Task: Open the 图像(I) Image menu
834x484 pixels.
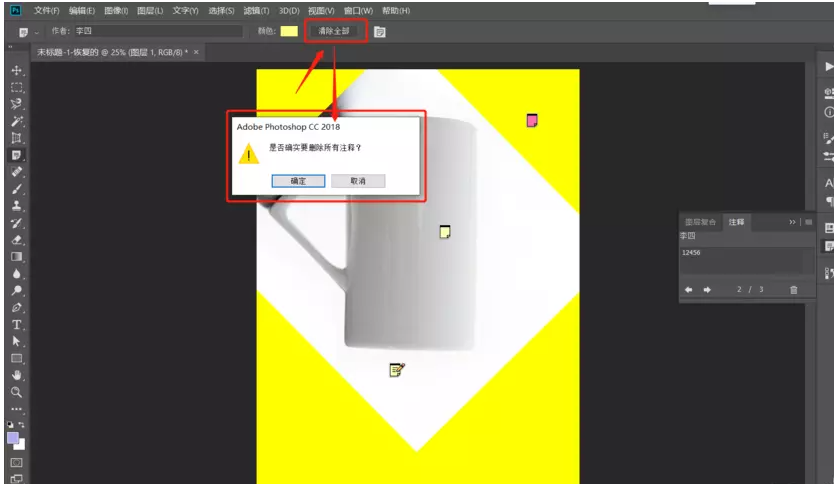Action: [116, 11]
